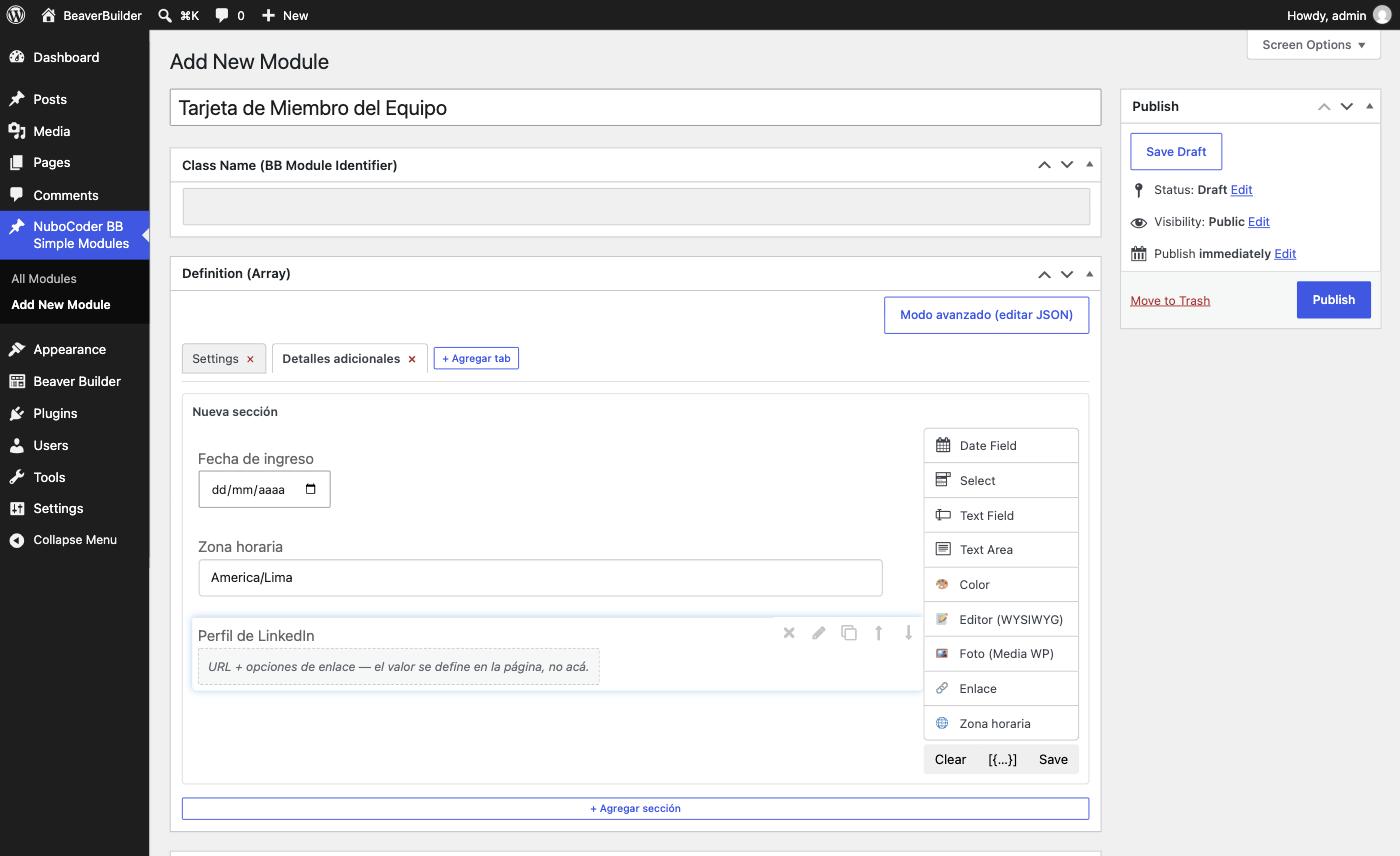1400x856 pixels.
Task: Switch to Modo avanzado (editar JSON)
Action: [986, 315]
